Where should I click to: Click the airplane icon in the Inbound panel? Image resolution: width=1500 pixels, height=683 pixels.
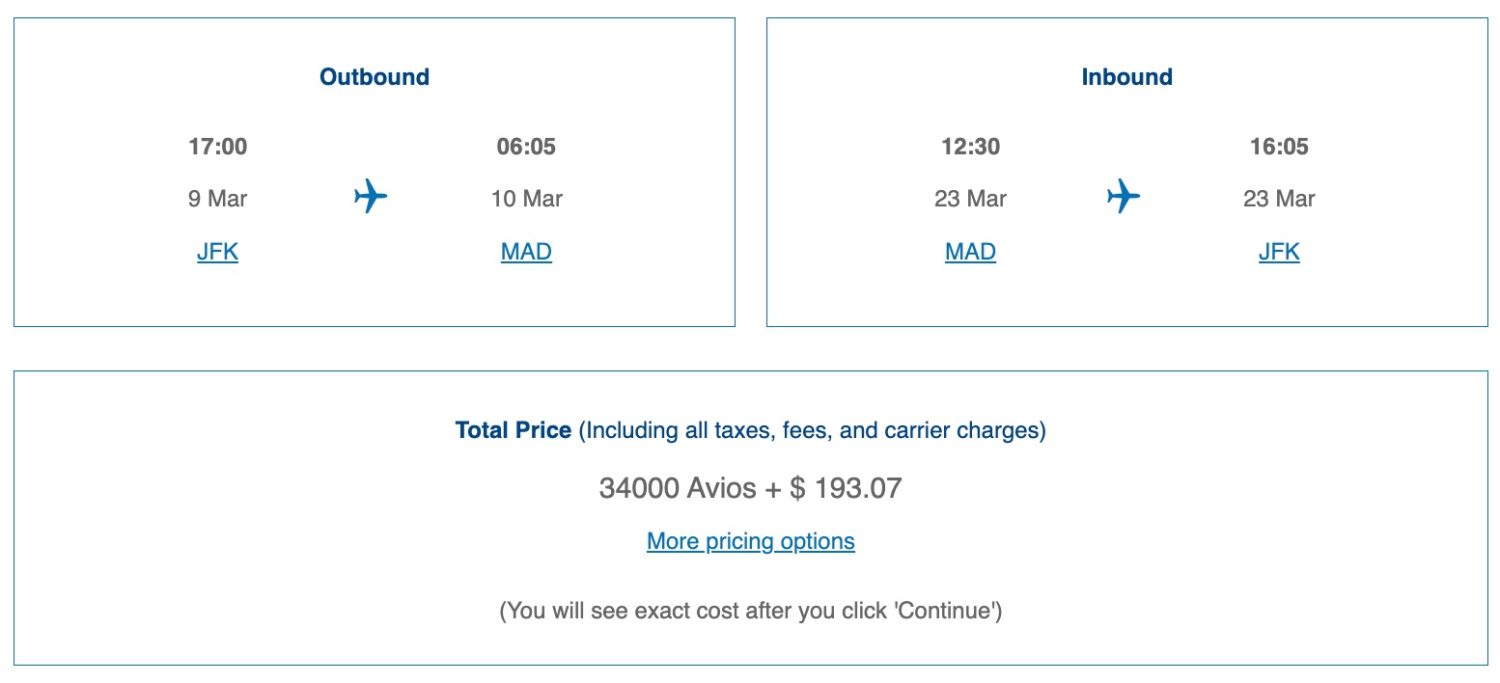tap(1124, 198)
